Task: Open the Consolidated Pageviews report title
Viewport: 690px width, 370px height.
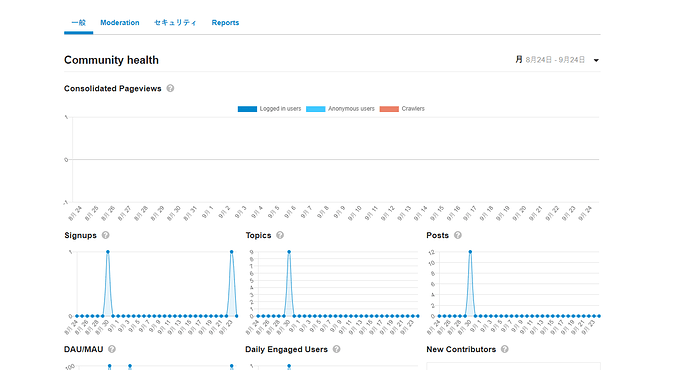Action: click(113, 88)
